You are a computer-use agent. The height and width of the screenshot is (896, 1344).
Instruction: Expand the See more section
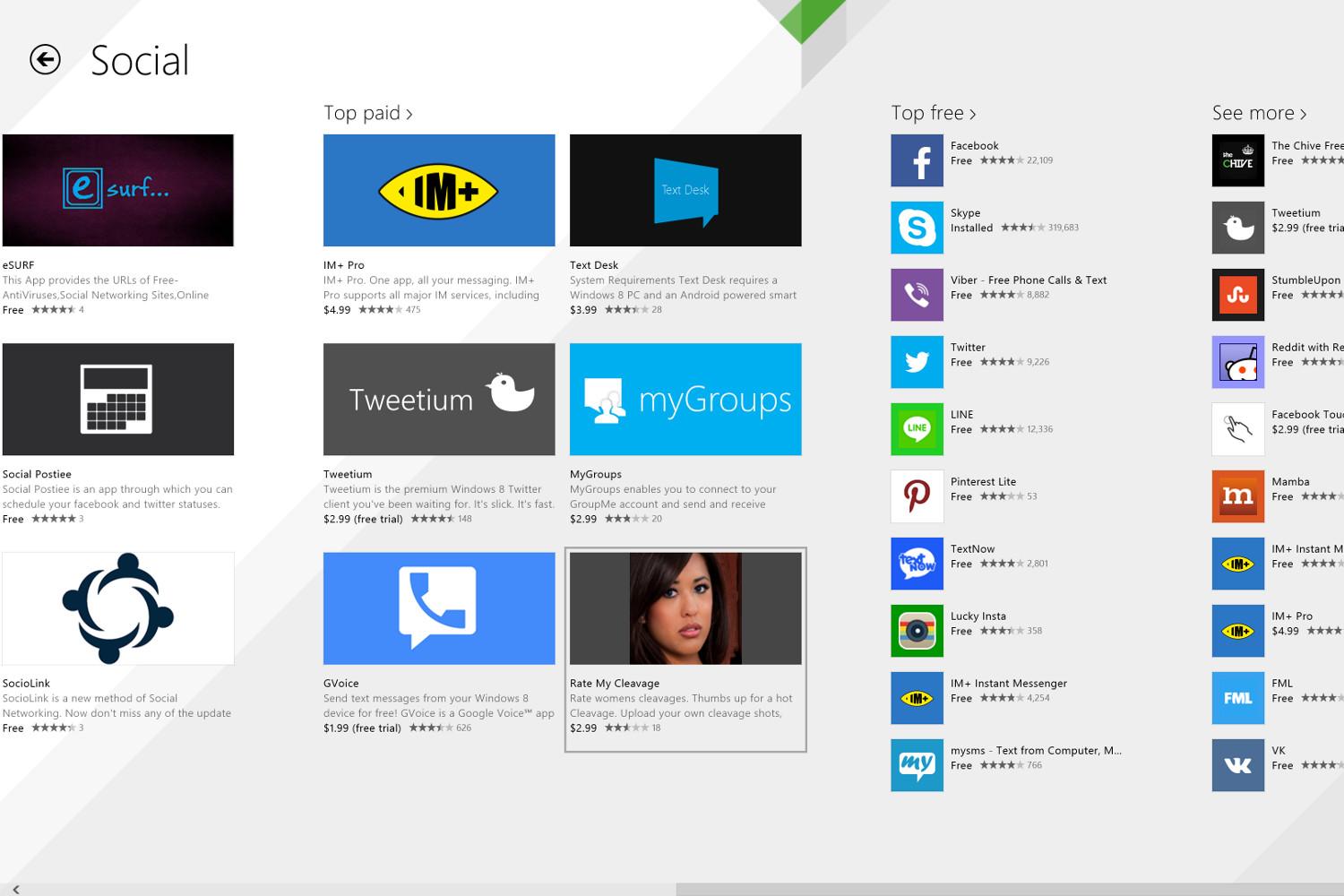[1260, 113]
